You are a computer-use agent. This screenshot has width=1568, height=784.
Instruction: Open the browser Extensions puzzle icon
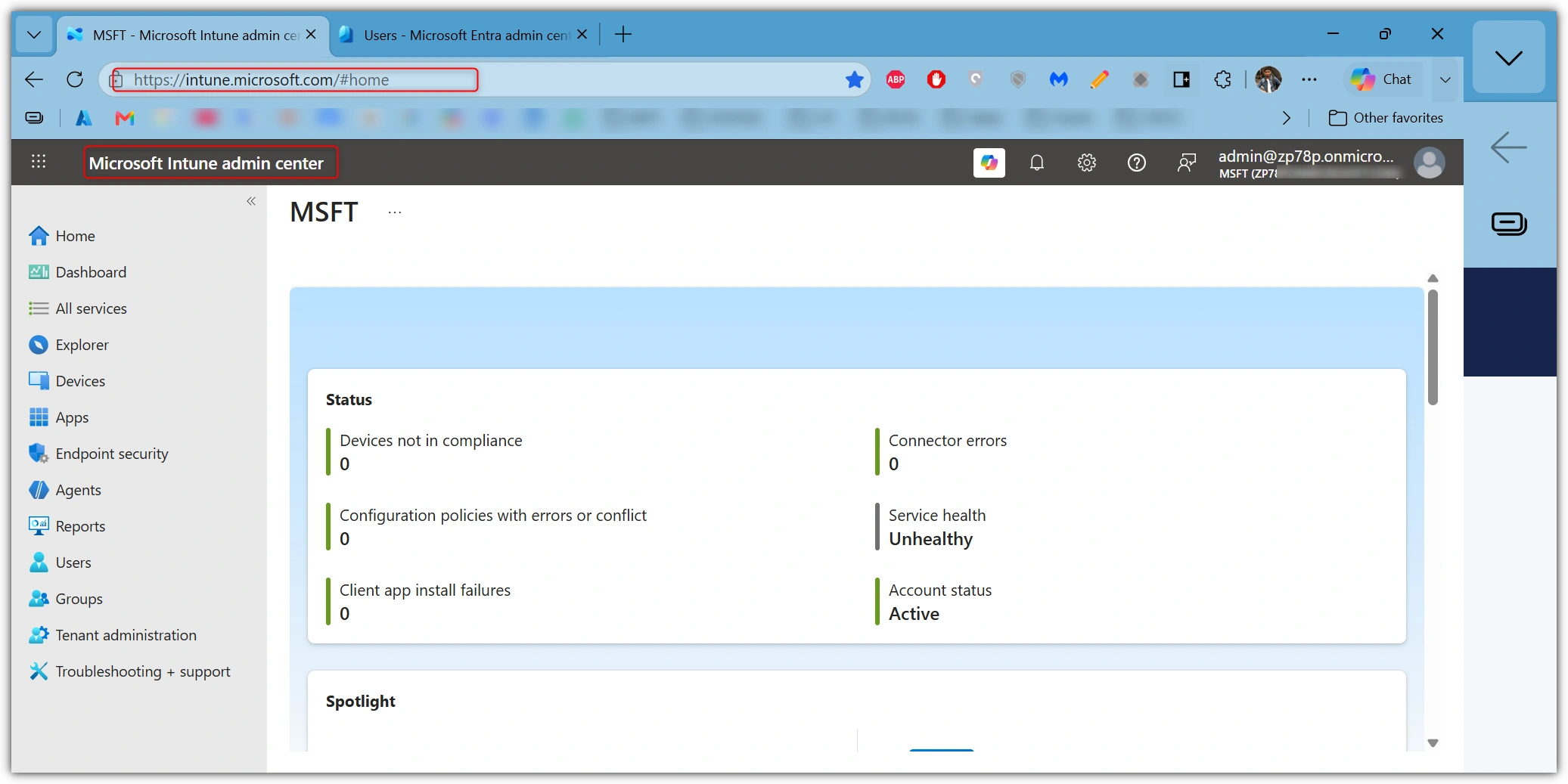coord(1222,79)
